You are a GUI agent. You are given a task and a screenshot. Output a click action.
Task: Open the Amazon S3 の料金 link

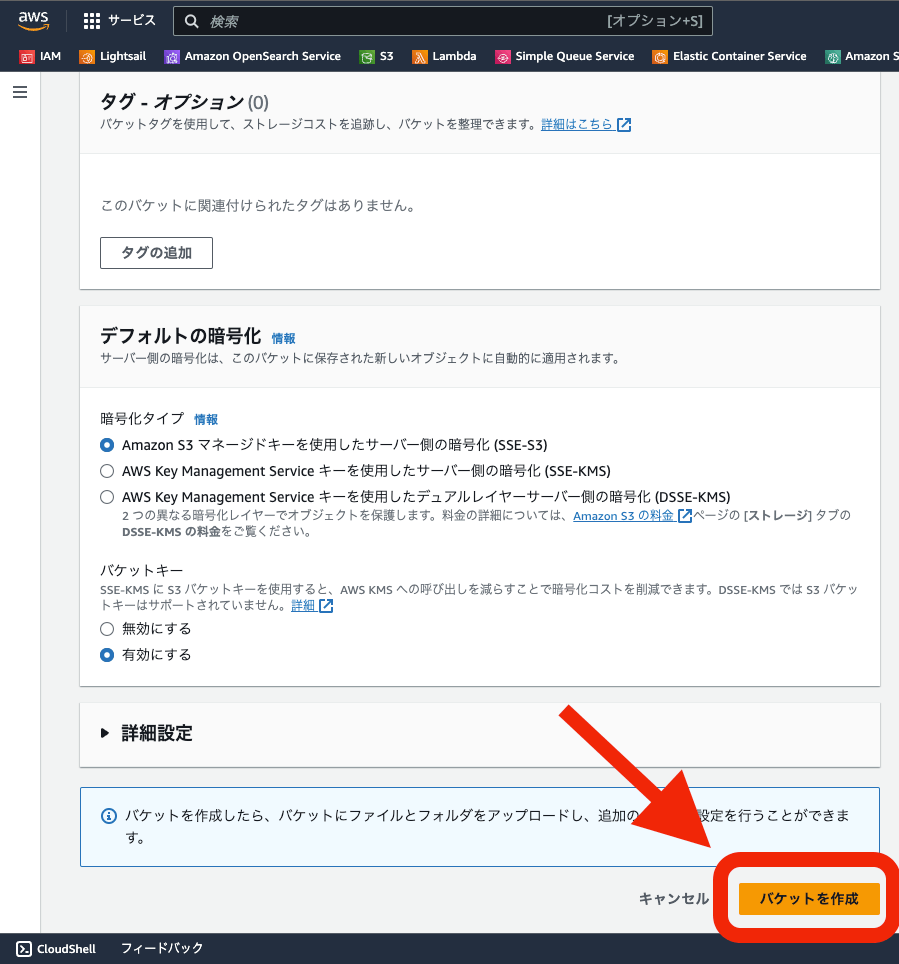[624, 516]
